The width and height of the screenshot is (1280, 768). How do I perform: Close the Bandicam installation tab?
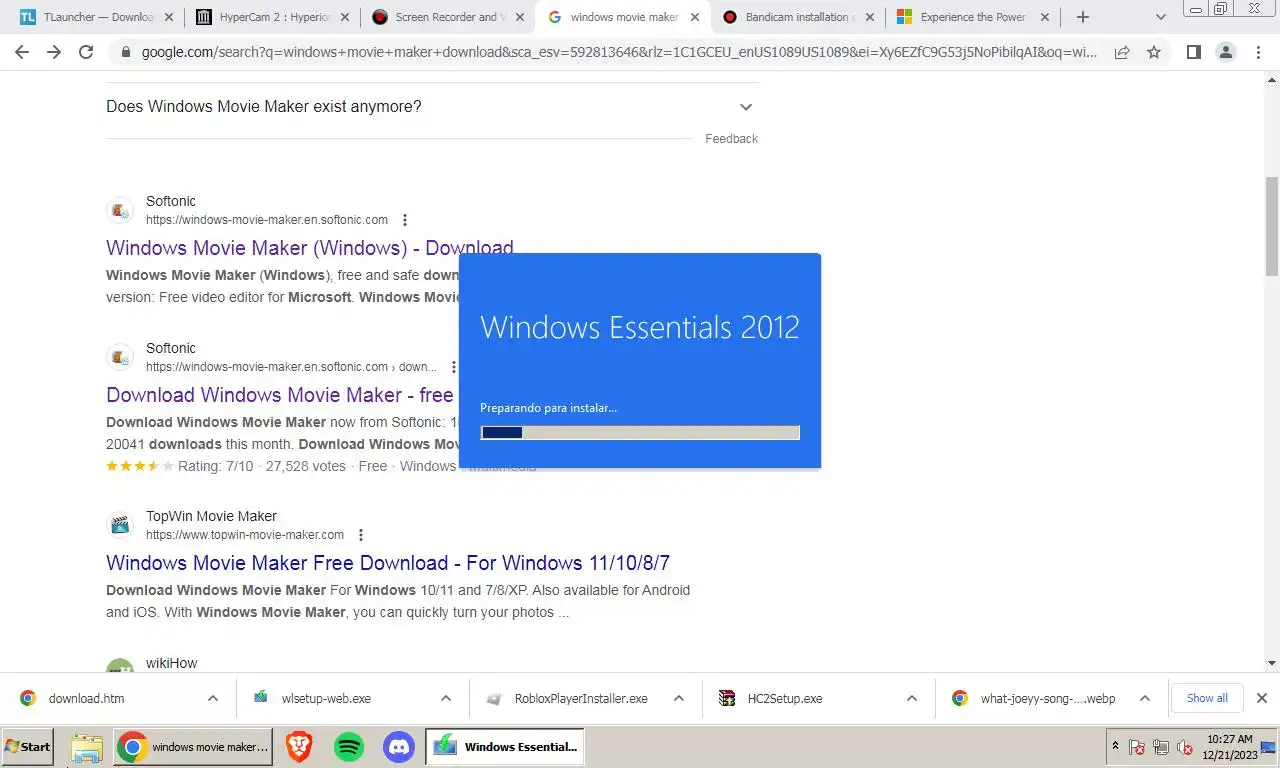click(869, 17)
